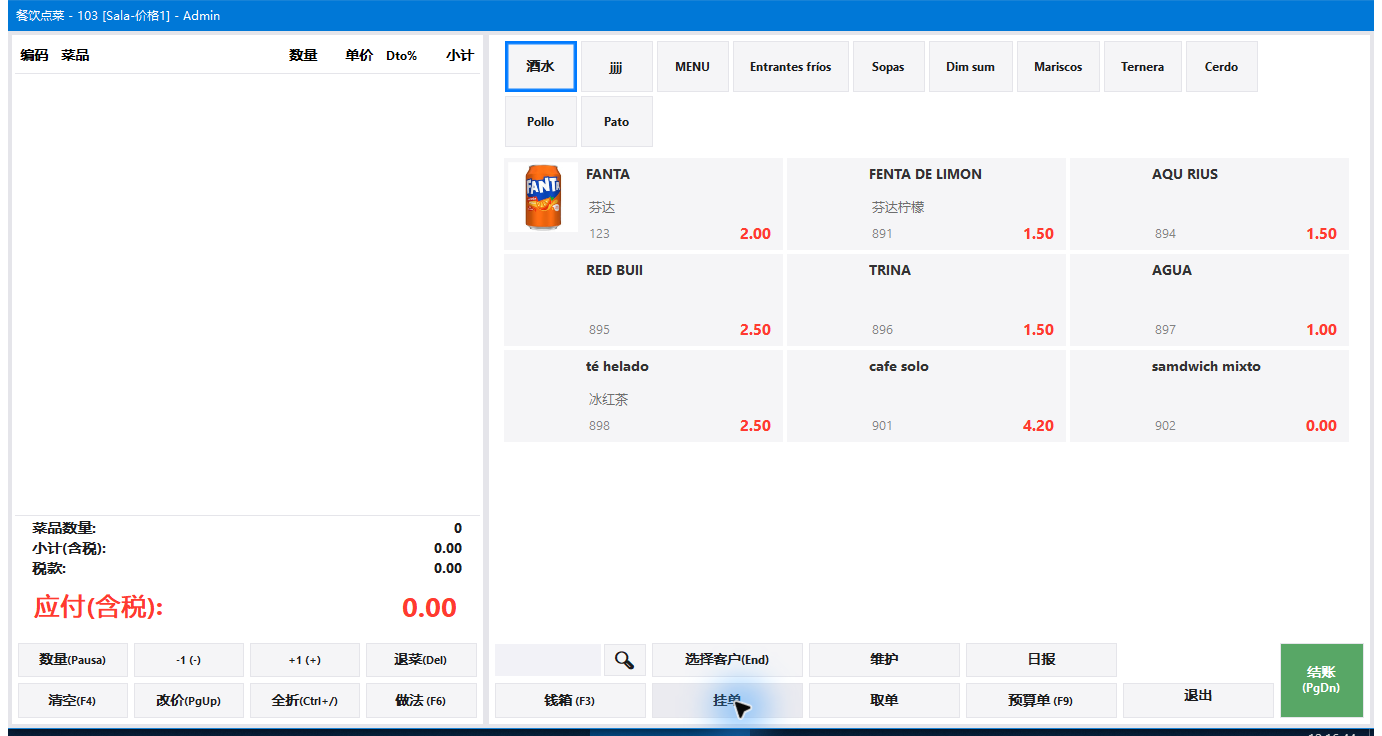The width and height of the screenshot is (1382, 736).
Task: Click the 数量(Pausa) quantity button
Action: [73, 660]
